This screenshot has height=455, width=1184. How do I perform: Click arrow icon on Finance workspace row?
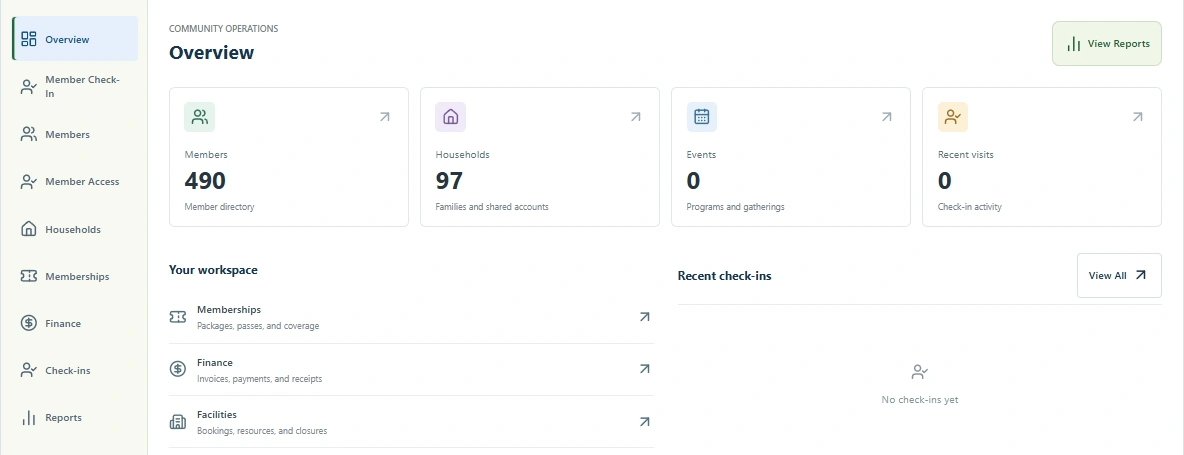coord(644,369)
